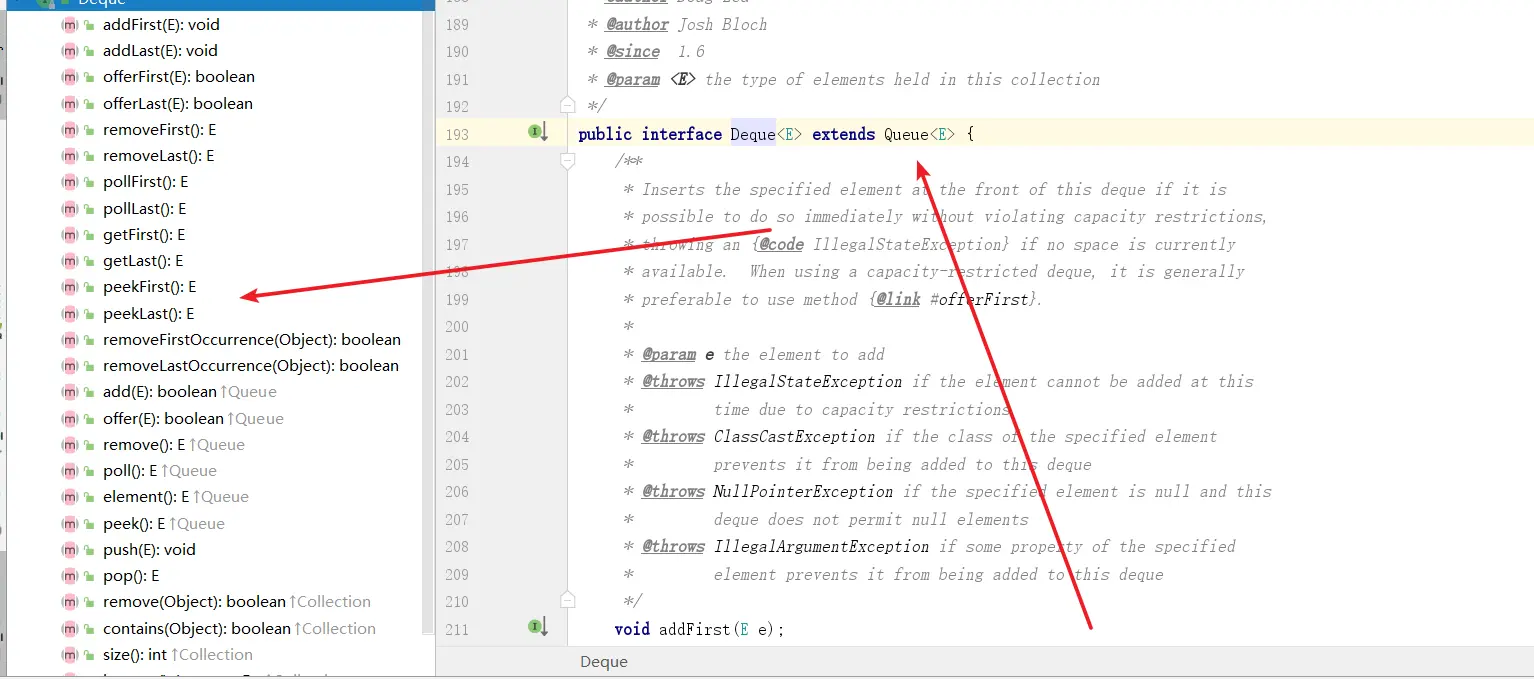Click NullPointerException on line 206
The height and width of the screenshot is (679, 1534).
[803, 491]
